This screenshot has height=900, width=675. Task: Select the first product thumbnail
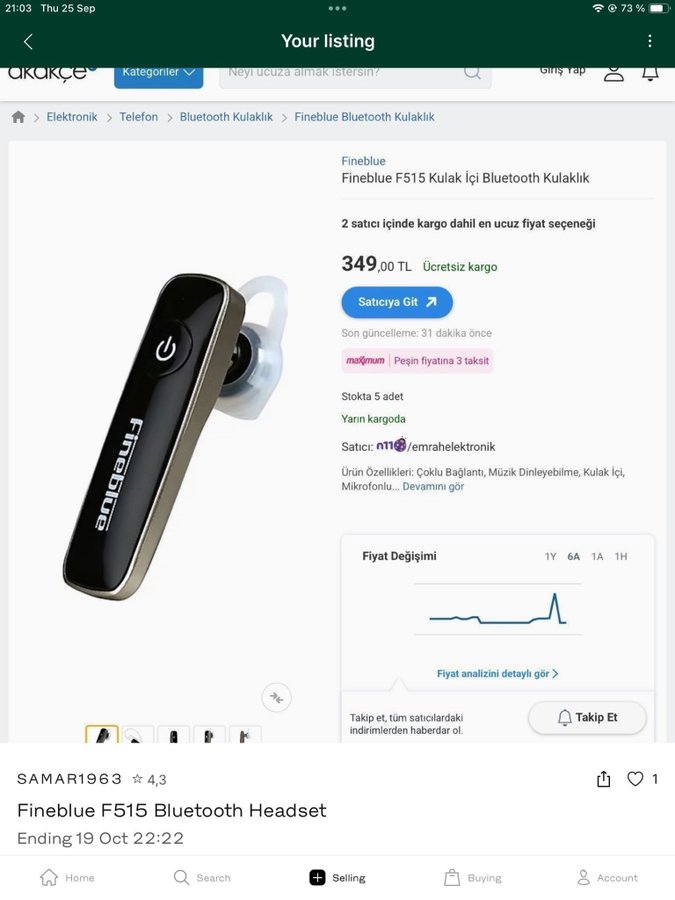(x=102, y=736)
